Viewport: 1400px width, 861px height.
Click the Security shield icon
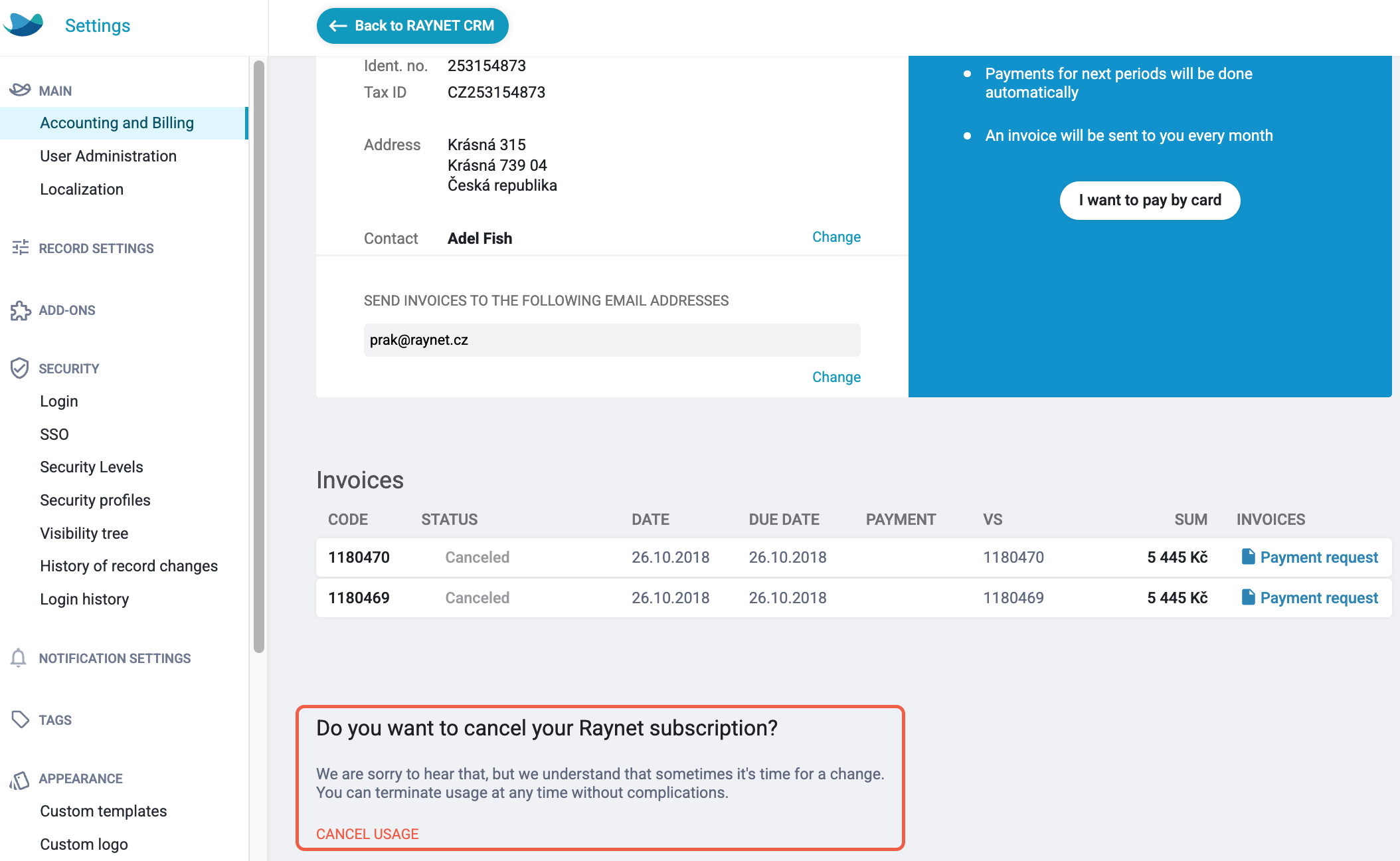coord(20,368)
